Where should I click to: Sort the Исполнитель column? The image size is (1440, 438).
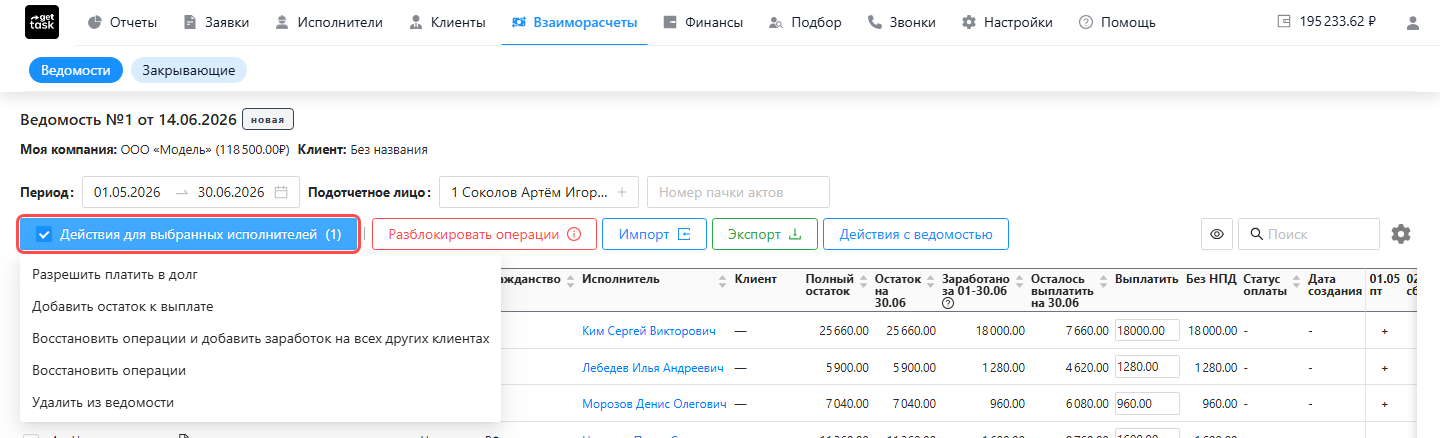click(723, 280)
